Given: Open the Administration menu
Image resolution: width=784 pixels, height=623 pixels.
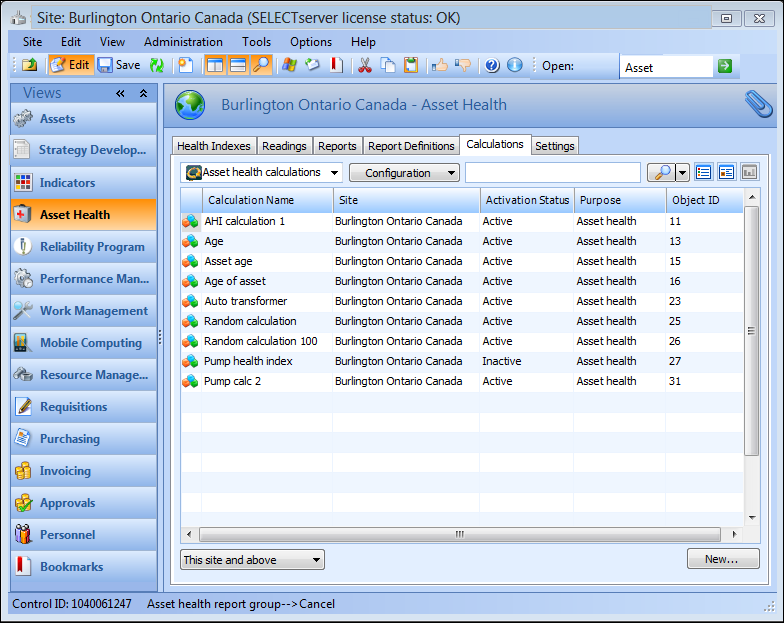Looking at the screenshot, I should click(x=183, y=42).
